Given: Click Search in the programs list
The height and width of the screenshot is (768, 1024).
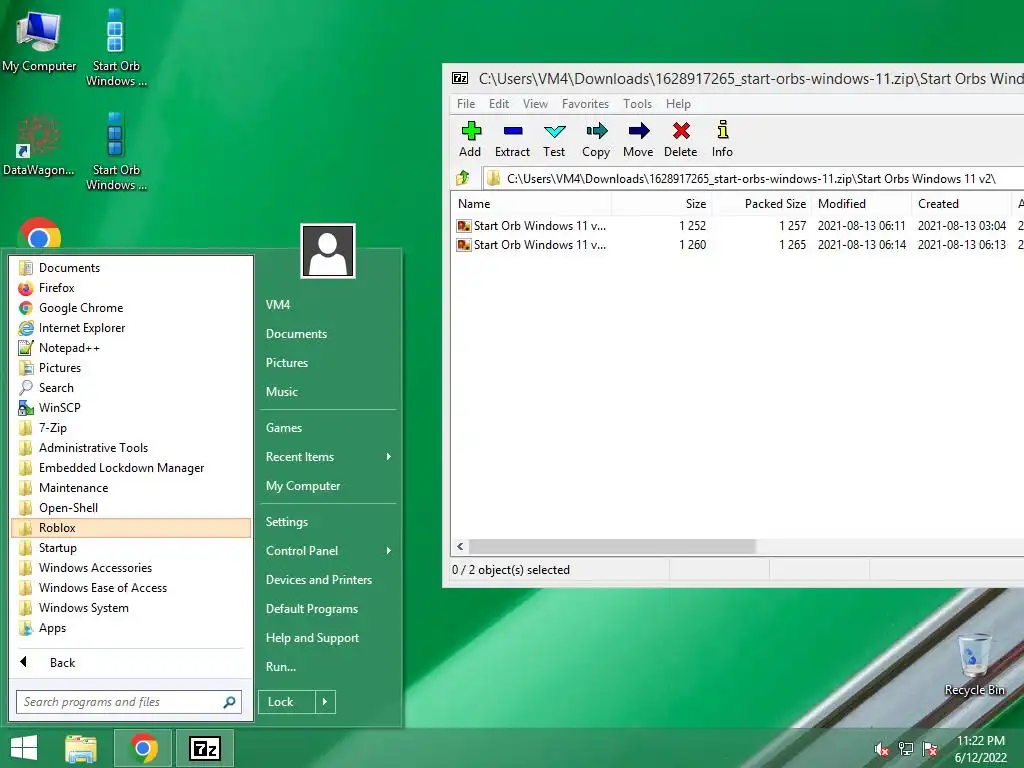Looking at the screenshot, I should click(131, 388).
